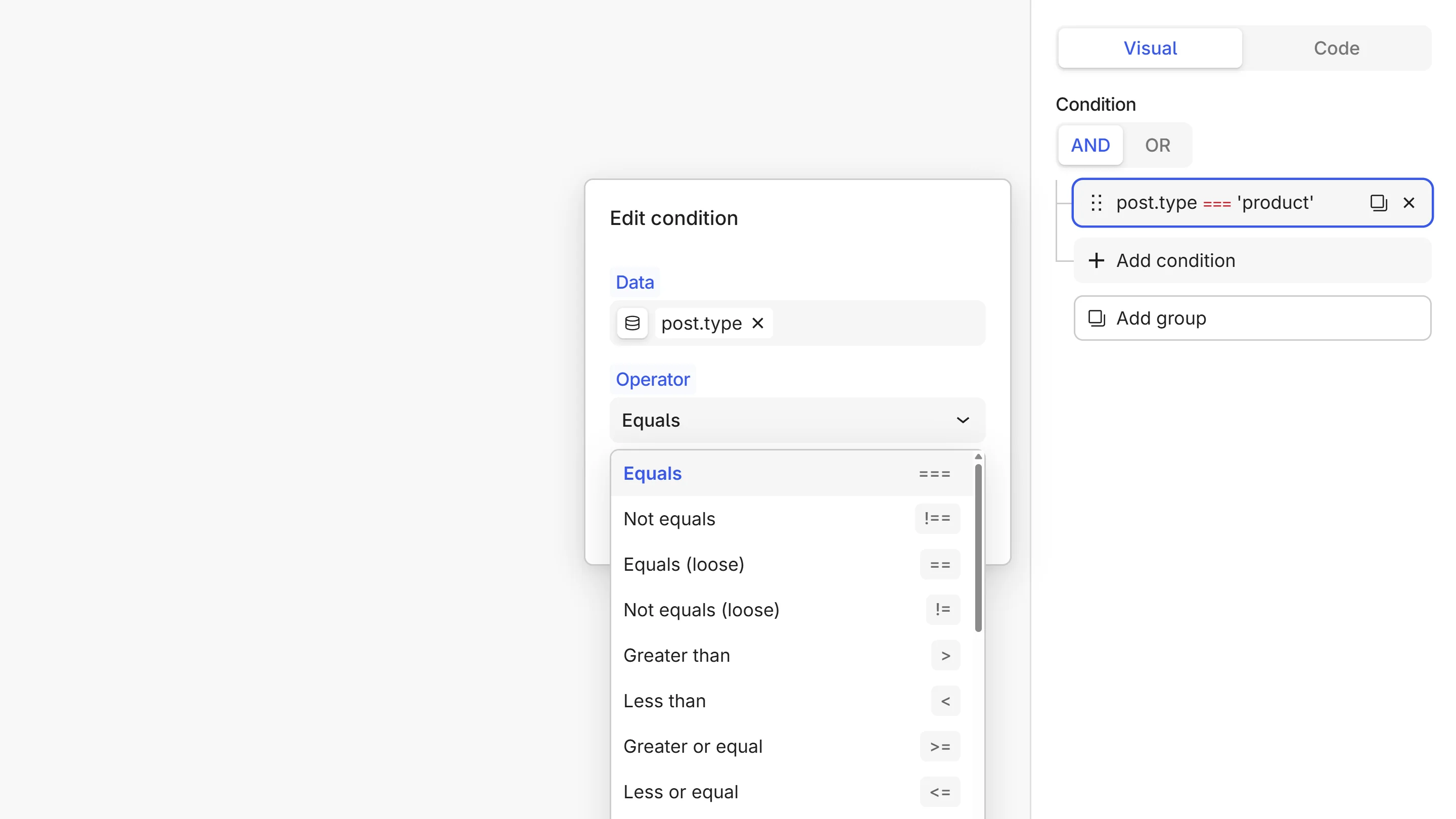Select the post.type === 'product' condition row
The width and height of the screenshot is (1456, 819).
coord(1253,203)
